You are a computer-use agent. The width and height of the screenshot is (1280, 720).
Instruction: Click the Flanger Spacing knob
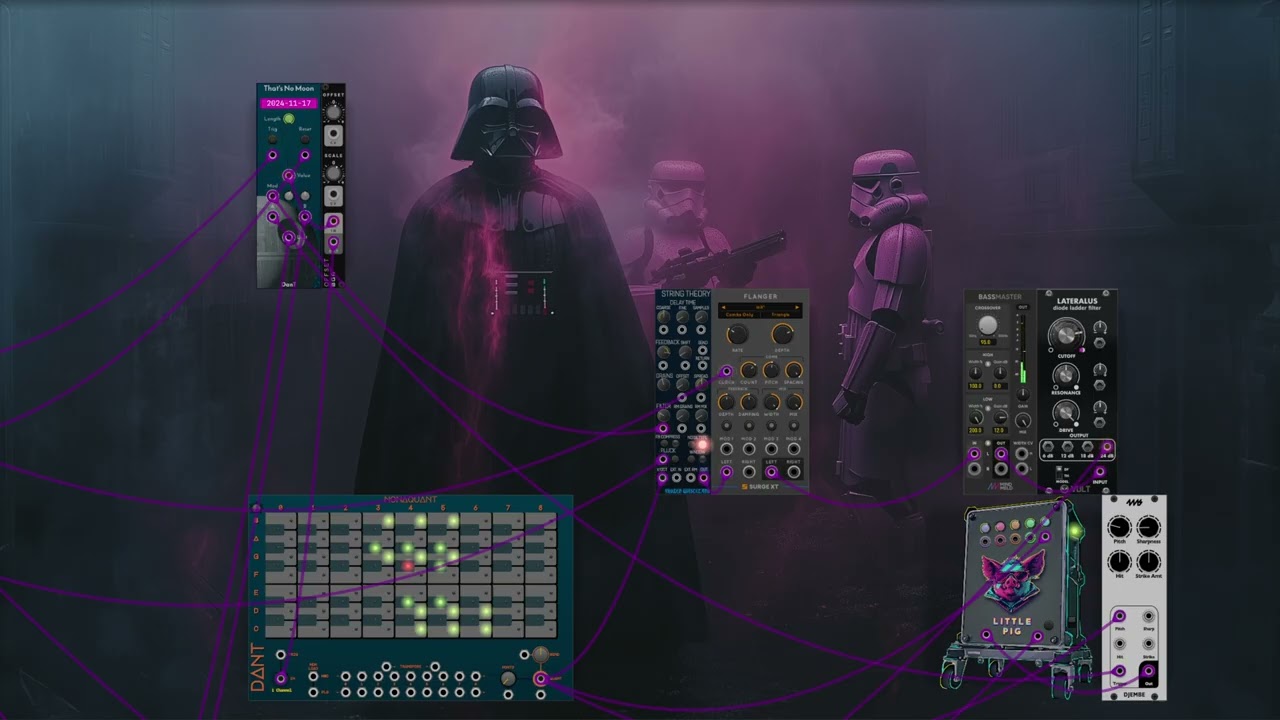click(794, 371)
